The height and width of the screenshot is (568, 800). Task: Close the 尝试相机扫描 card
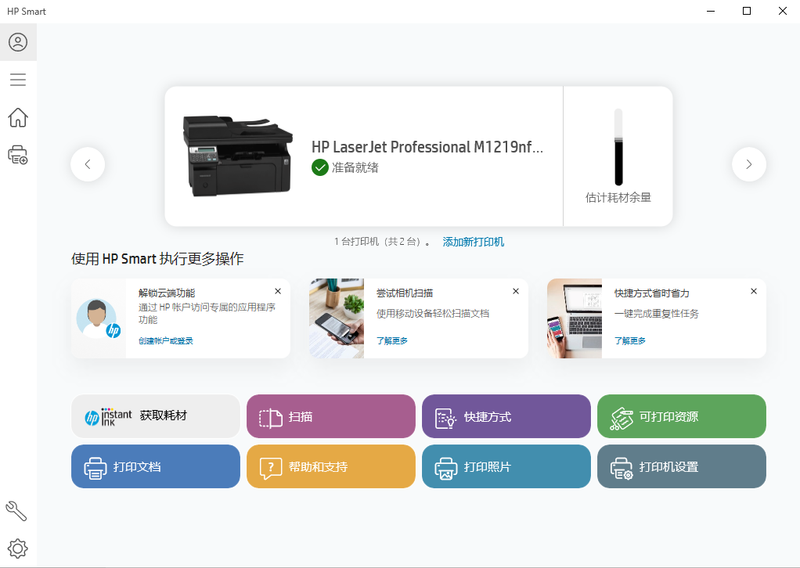tap(516, 291)
